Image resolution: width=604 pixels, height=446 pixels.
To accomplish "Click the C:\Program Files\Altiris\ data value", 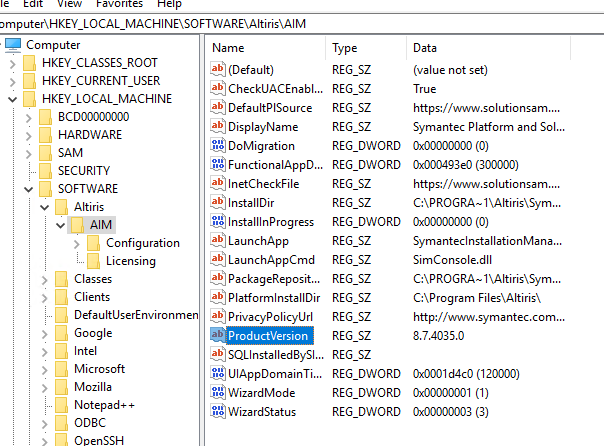I will point(477,298).
